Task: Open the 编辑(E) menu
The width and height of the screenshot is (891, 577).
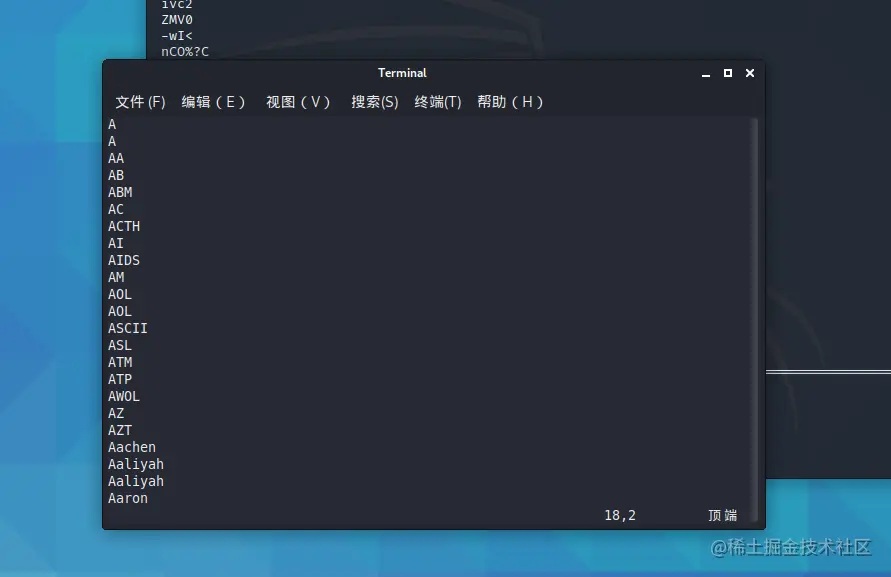Action: [x=213, y=102]
